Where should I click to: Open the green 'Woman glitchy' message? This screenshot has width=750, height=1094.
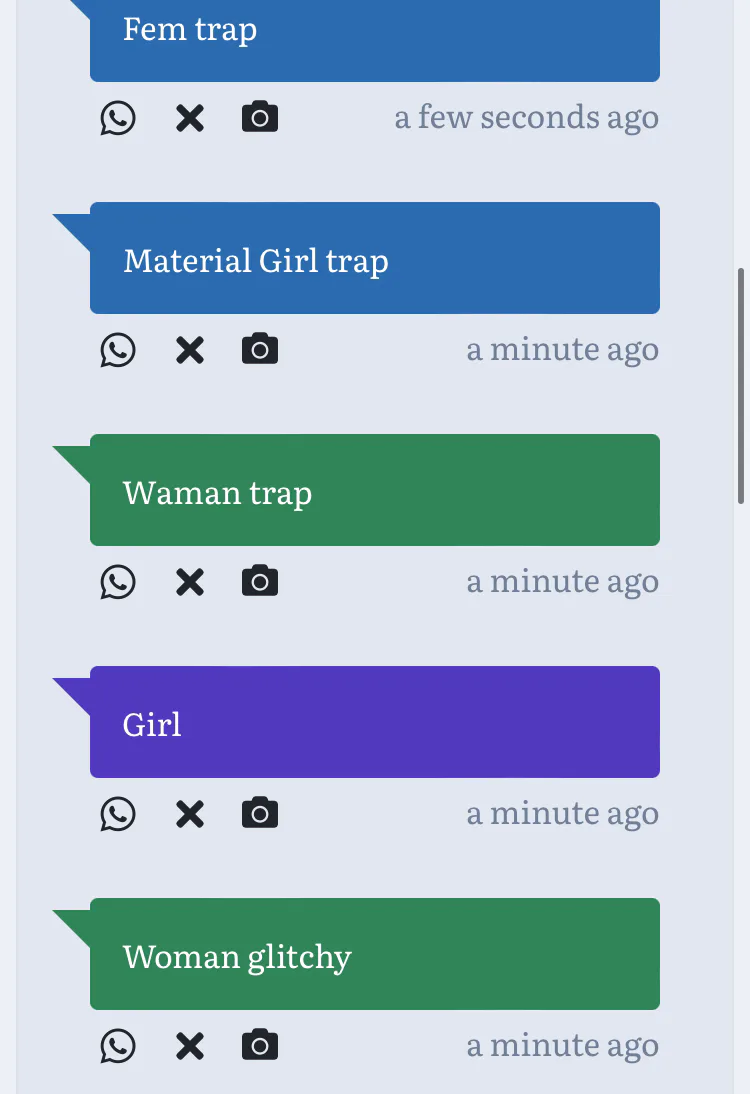374,954
